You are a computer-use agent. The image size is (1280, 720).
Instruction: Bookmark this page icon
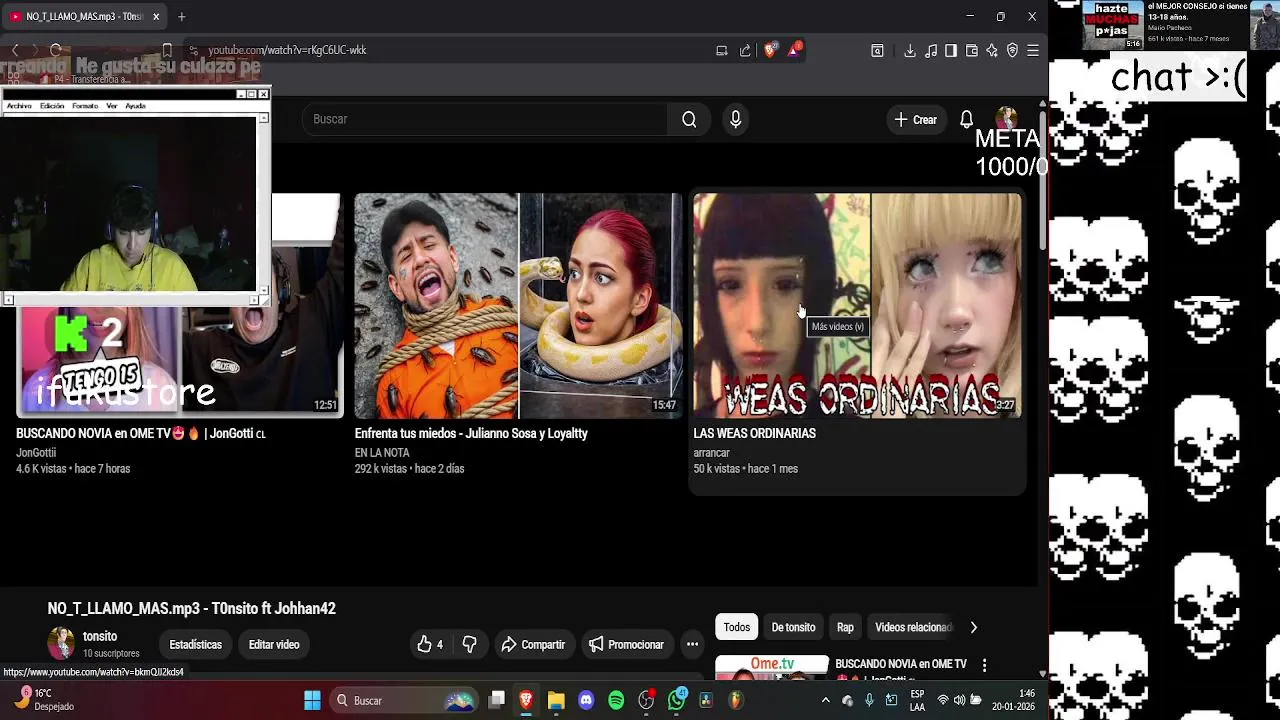click(x=167, y=50)
